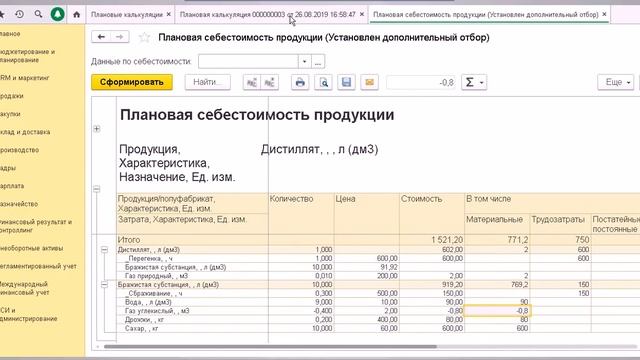640x360 pixels.
Task: Click the find previous toolbar icon
Action: (x=251, y=82)
